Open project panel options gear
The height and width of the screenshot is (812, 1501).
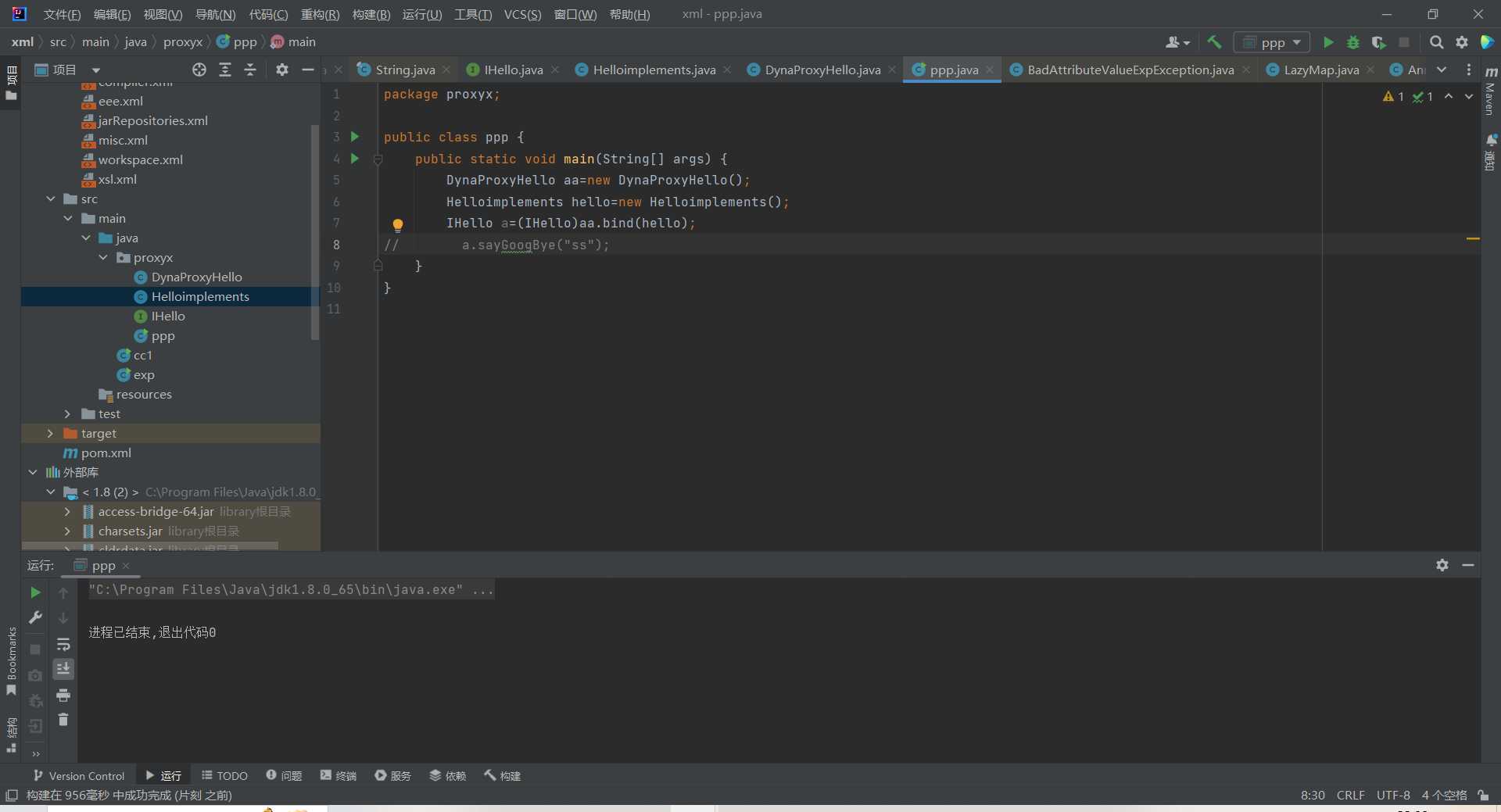point(282,70)
